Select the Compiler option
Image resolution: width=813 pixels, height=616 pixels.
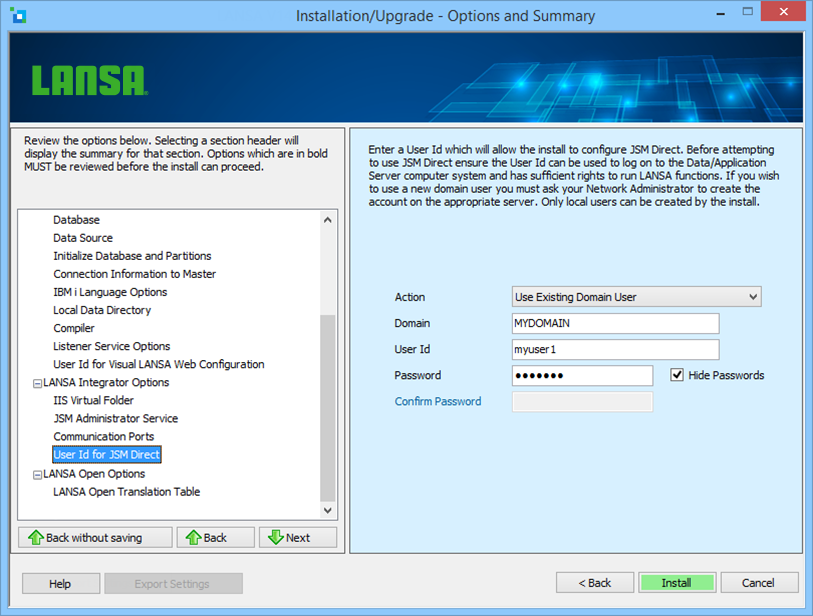74,328
